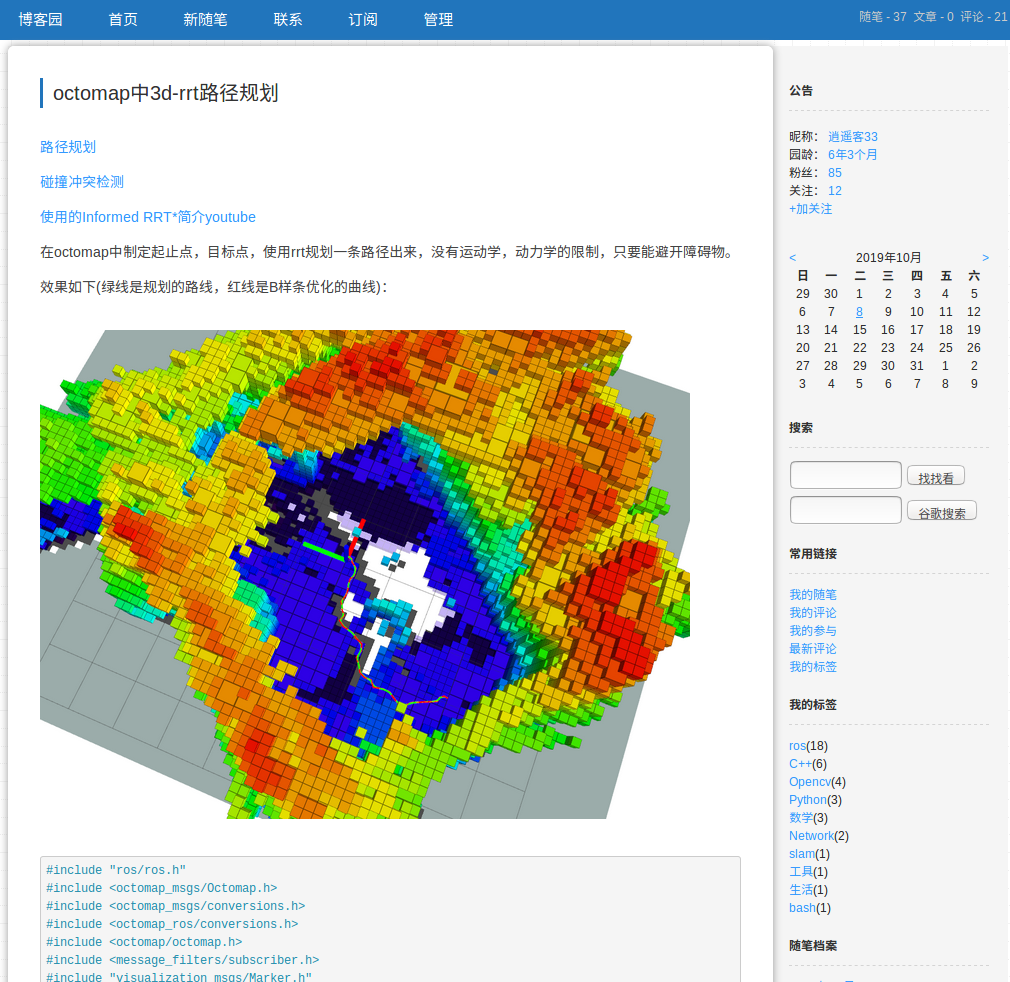Viewport: 1010px width, 982px height.
Task: Navigate to previous month in calendar
Action: coord(793,257)
